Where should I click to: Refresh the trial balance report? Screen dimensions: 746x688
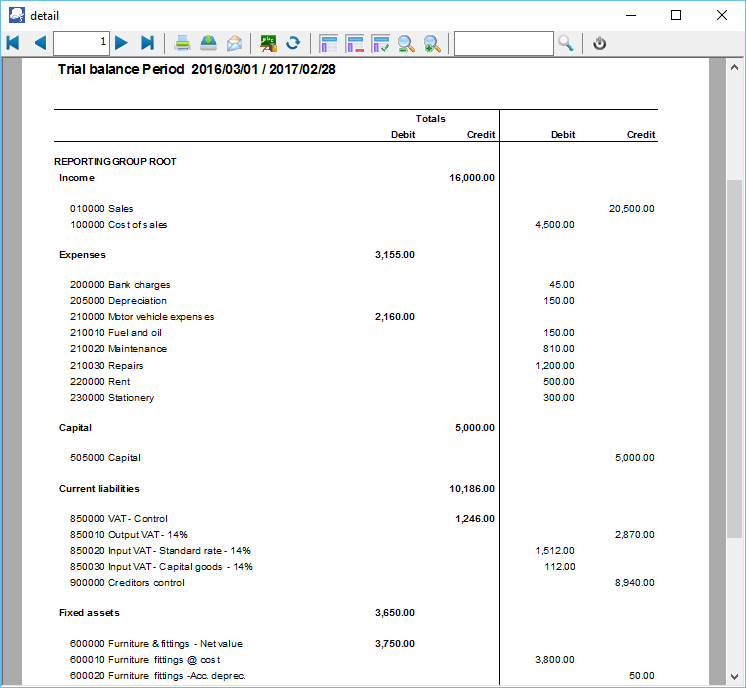pyautogui.click(x=293, y=43)
